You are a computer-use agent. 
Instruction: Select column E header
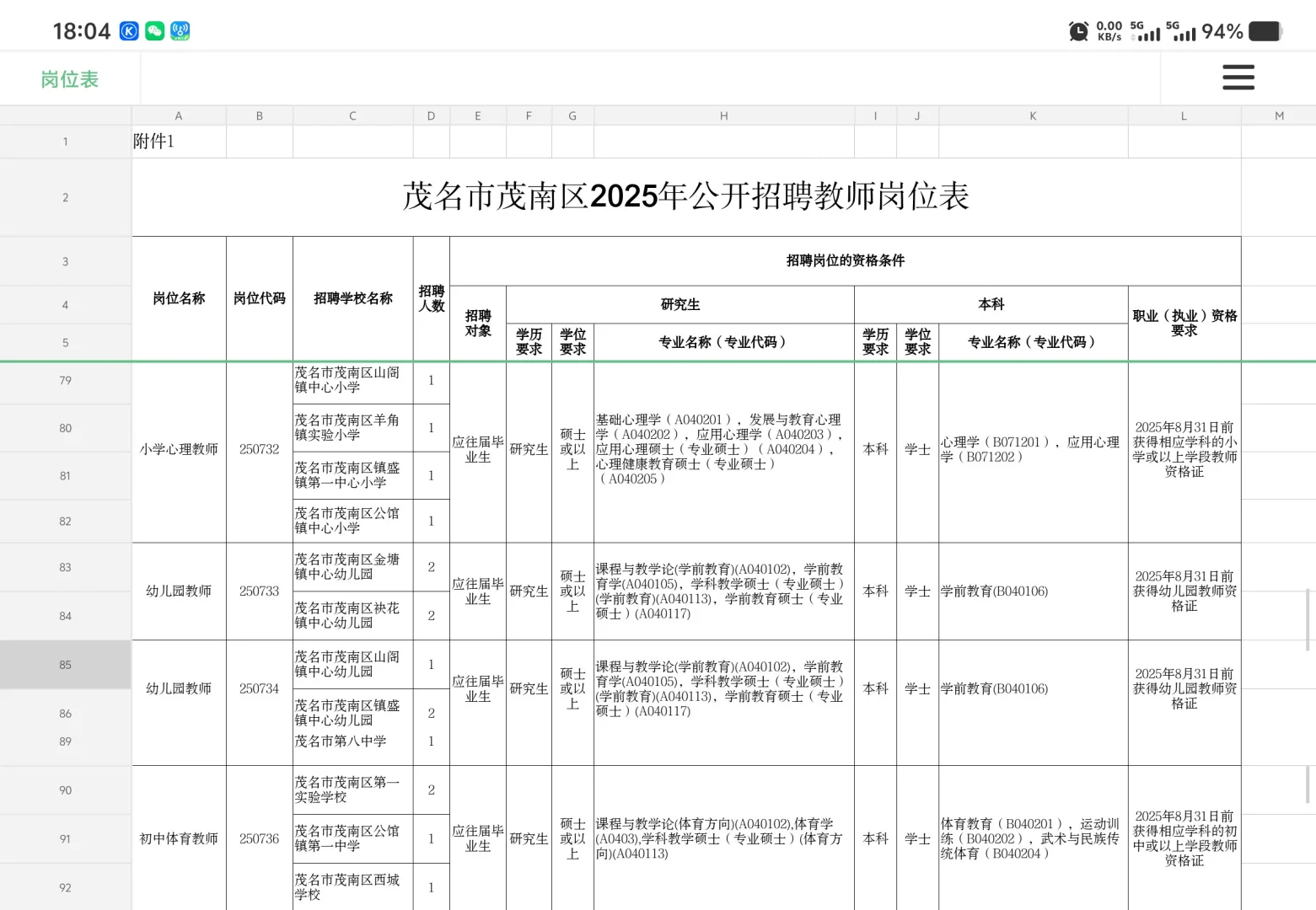click(478, 116)
